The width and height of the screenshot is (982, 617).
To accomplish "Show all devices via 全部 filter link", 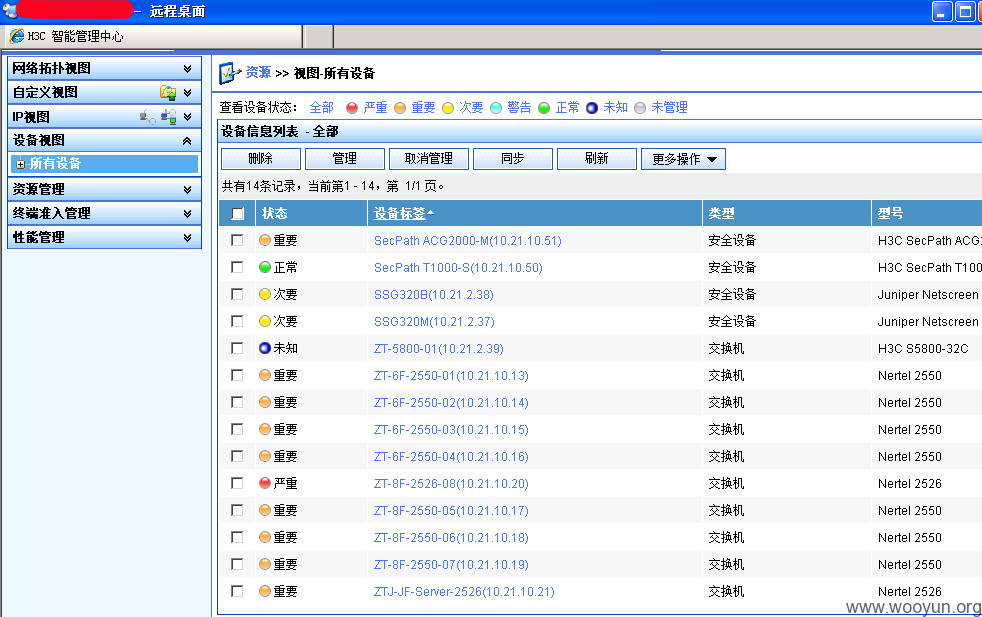I will (321, 108).
